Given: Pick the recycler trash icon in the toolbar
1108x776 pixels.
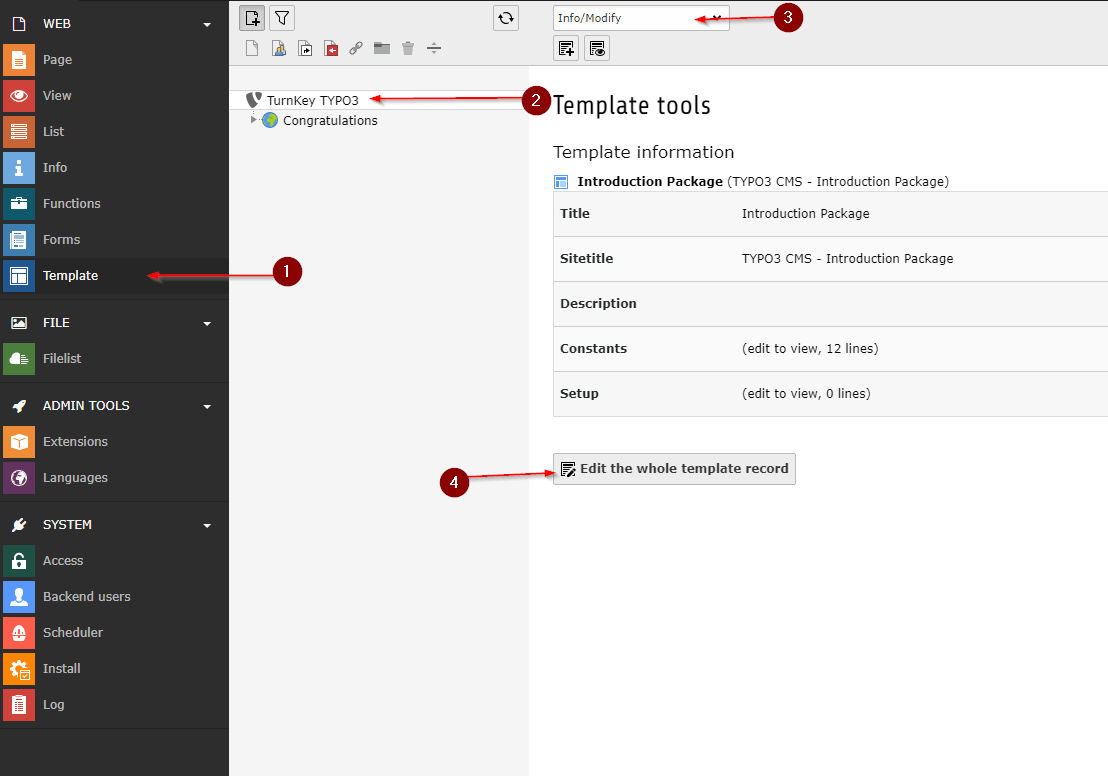Looking at the screenshot, I should point(408,48).
